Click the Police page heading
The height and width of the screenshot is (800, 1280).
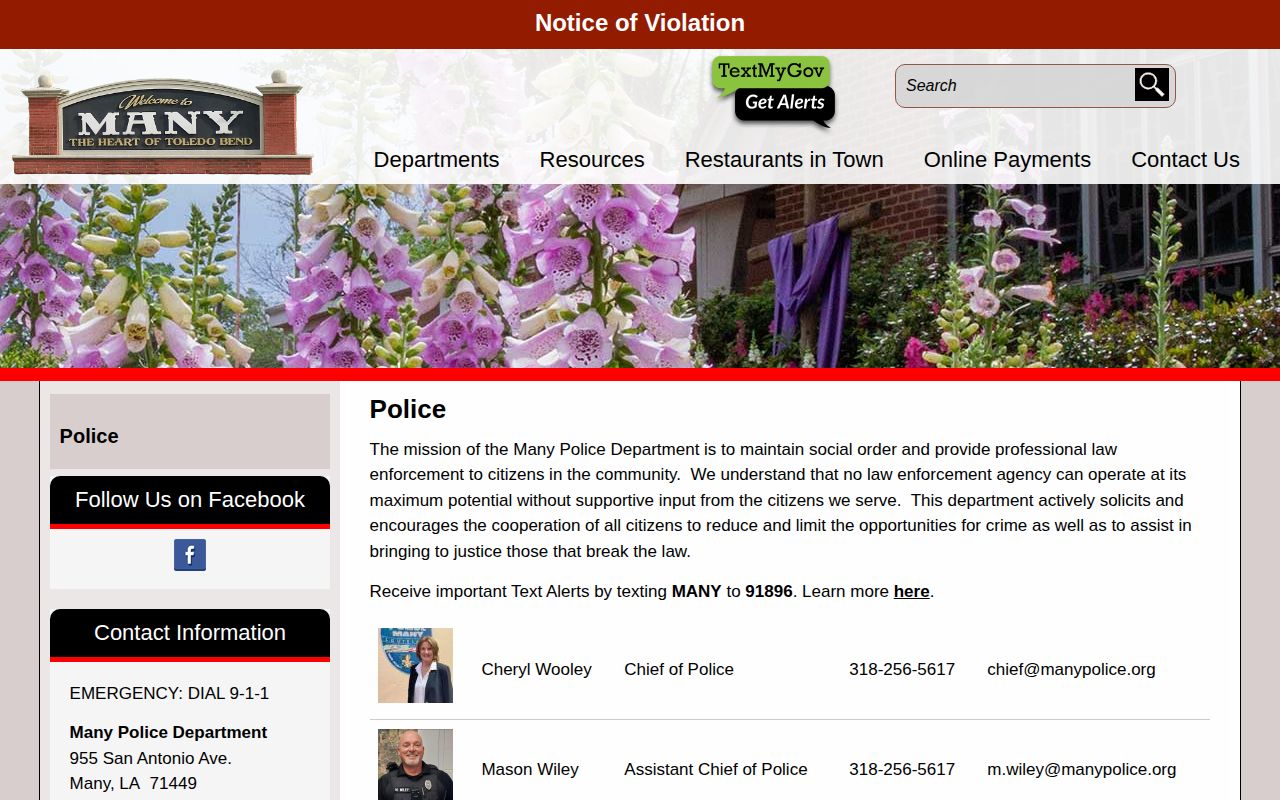(x=408, y=409)
